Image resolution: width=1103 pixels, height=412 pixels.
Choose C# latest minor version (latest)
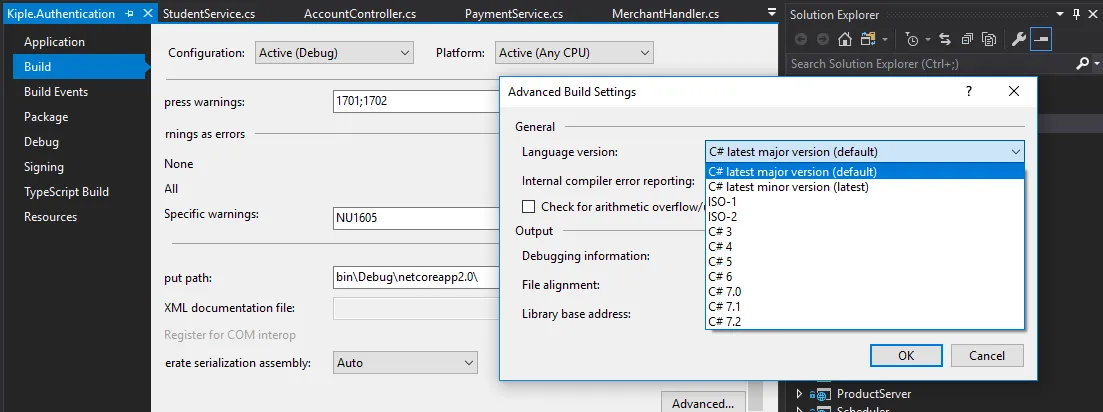788,186
